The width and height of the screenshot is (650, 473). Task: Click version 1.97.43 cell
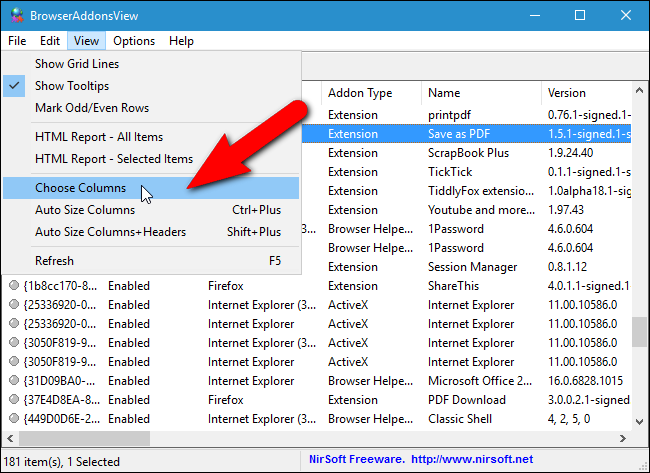click(566, 210)
